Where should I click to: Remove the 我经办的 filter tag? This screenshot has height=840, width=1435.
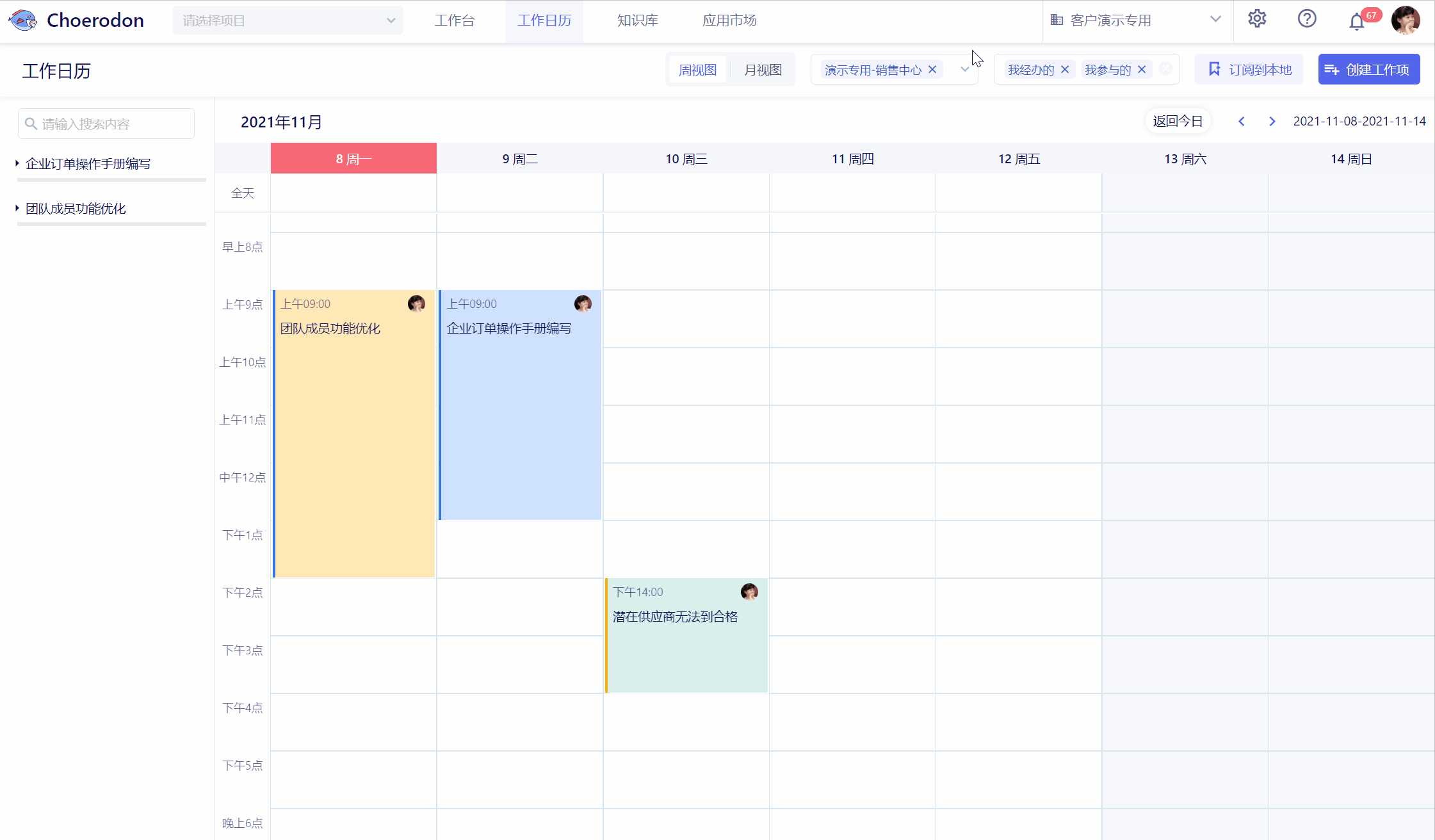pos(1065,70)
